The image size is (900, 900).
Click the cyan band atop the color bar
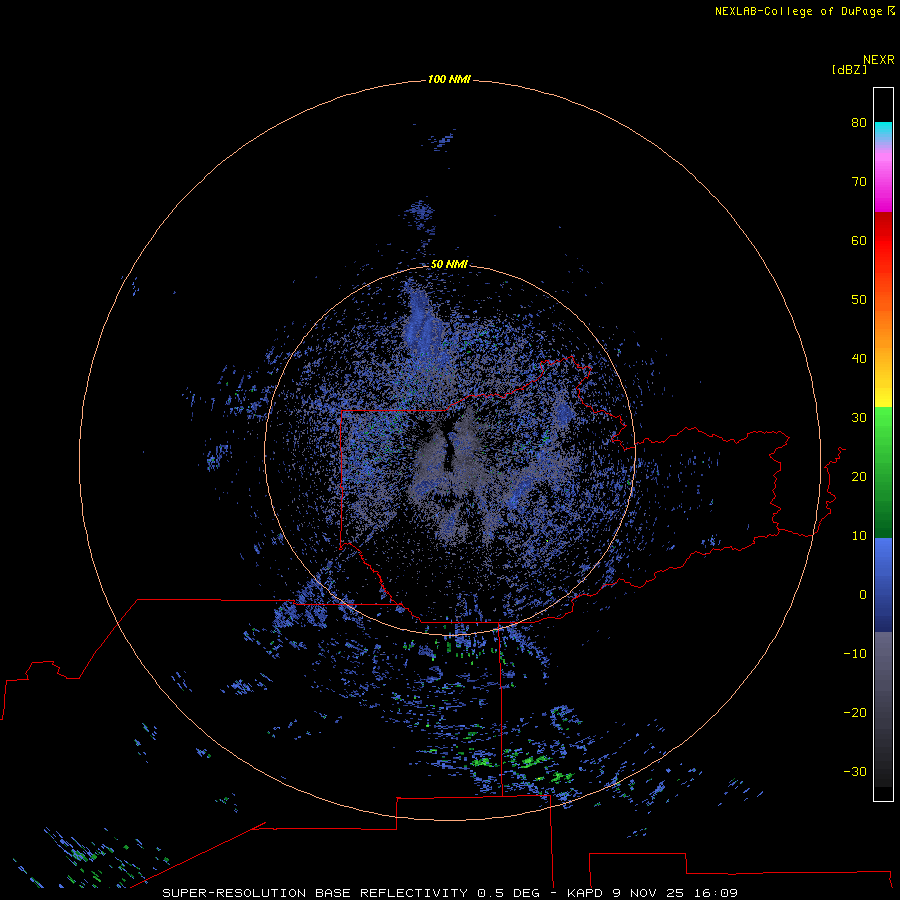(x=883, y=129)
